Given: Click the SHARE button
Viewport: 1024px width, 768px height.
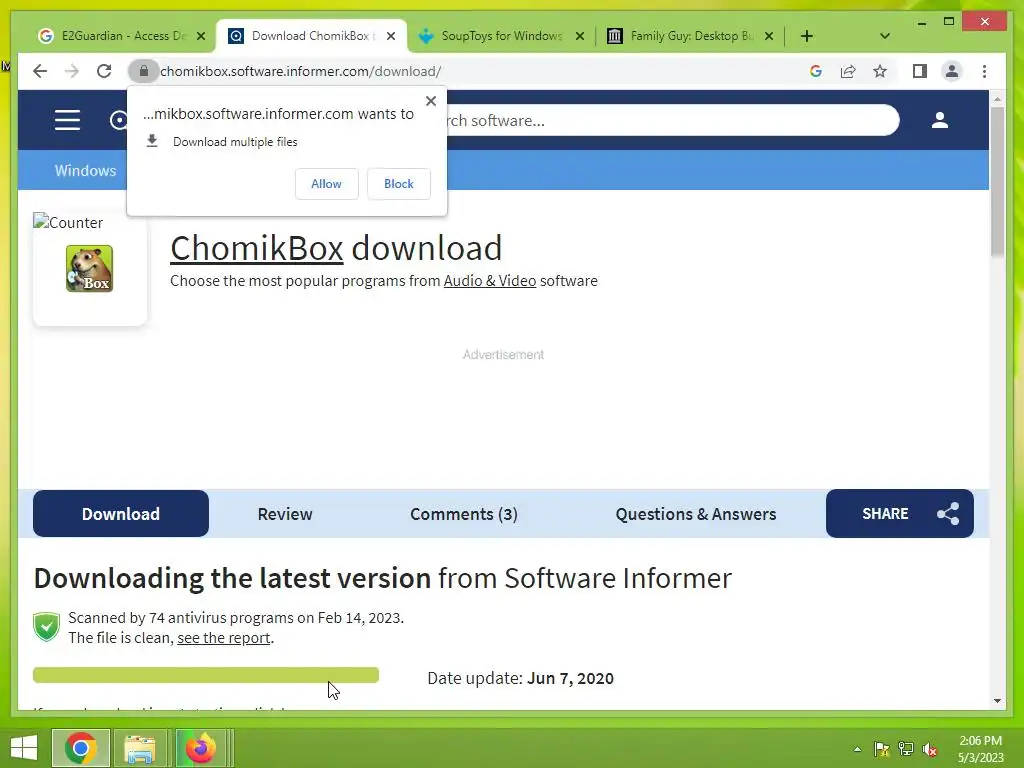Looking at the screenshot, I should click(899, 514).
